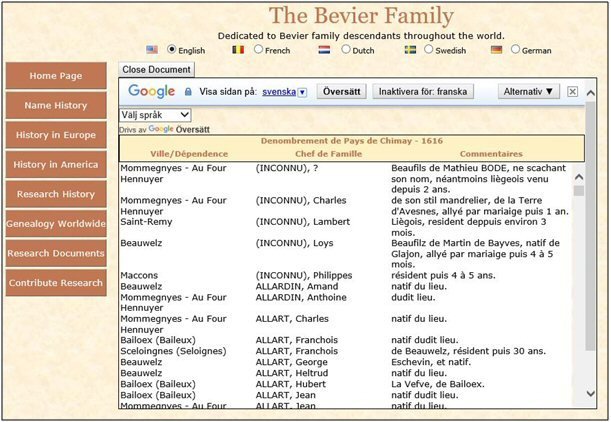Image resolution: width=611 pixels, height=422 pixels.
Task: Click the United States flag icon
Action: coord(152,49)
